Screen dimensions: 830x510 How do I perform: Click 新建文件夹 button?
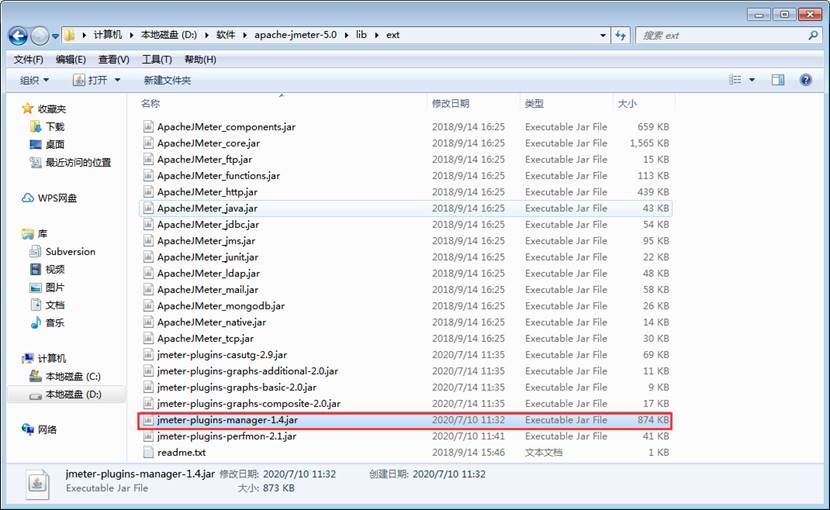[x=167, y=80]
